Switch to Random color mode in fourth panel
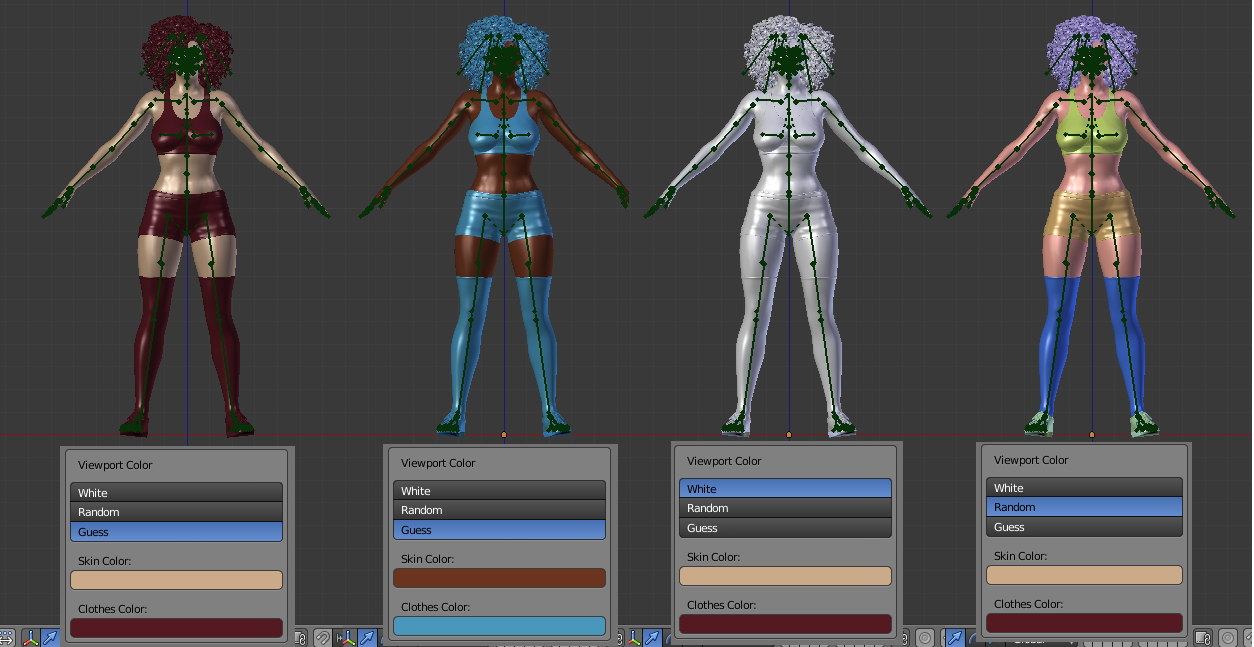Screen dimensions: 1254x647 tap(1084, 507)
